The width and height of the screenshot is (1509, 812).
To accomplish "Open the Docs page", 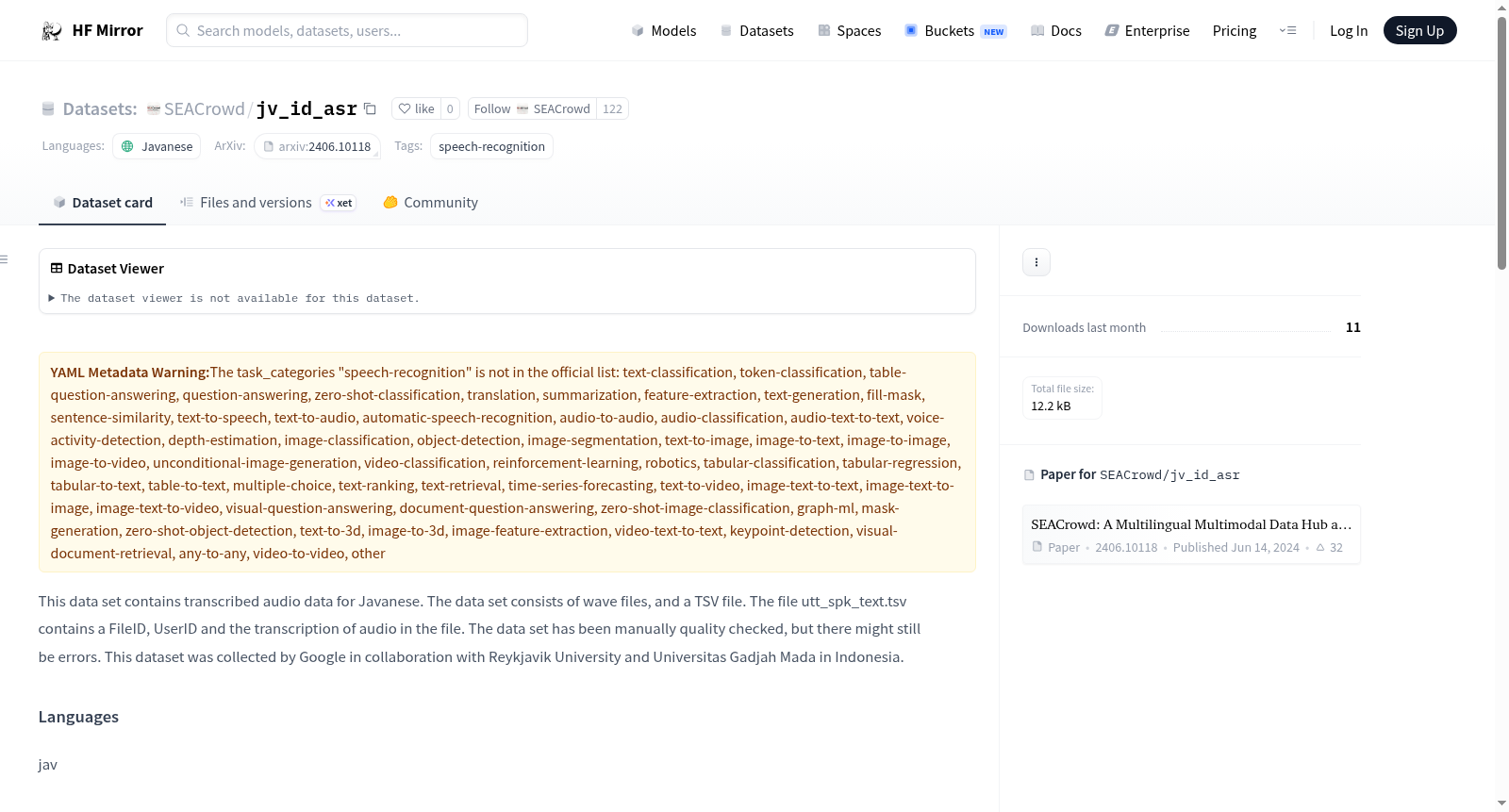I will (1056, 31).
